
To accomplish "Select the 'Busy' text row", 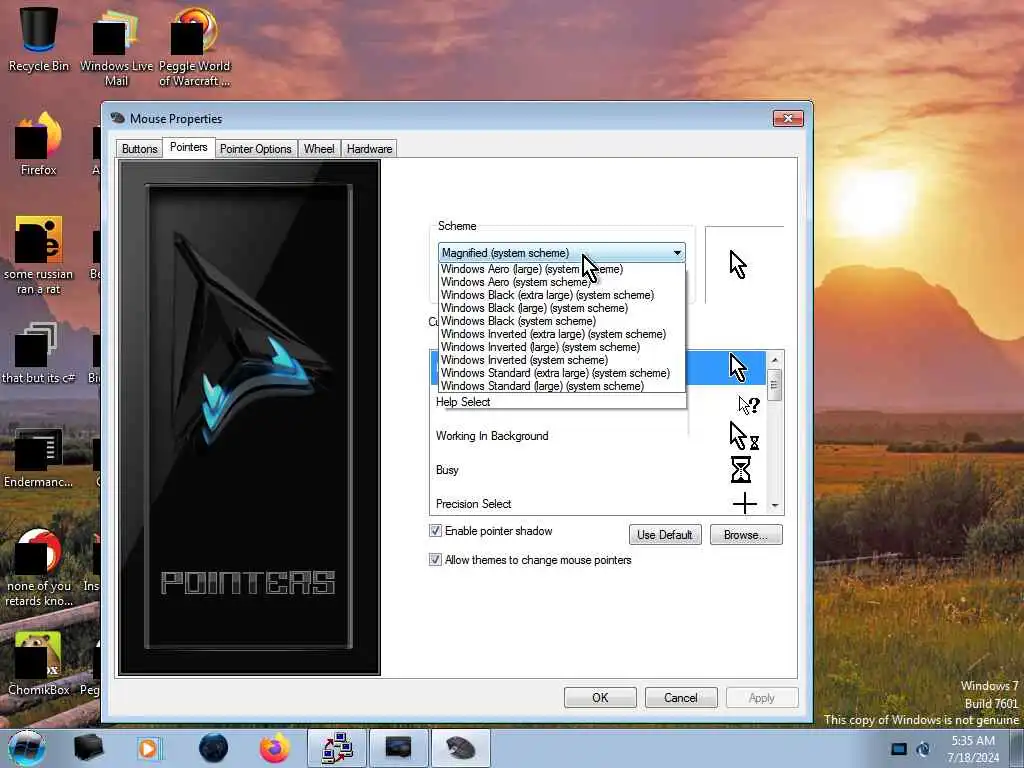I will coord(447,470).
